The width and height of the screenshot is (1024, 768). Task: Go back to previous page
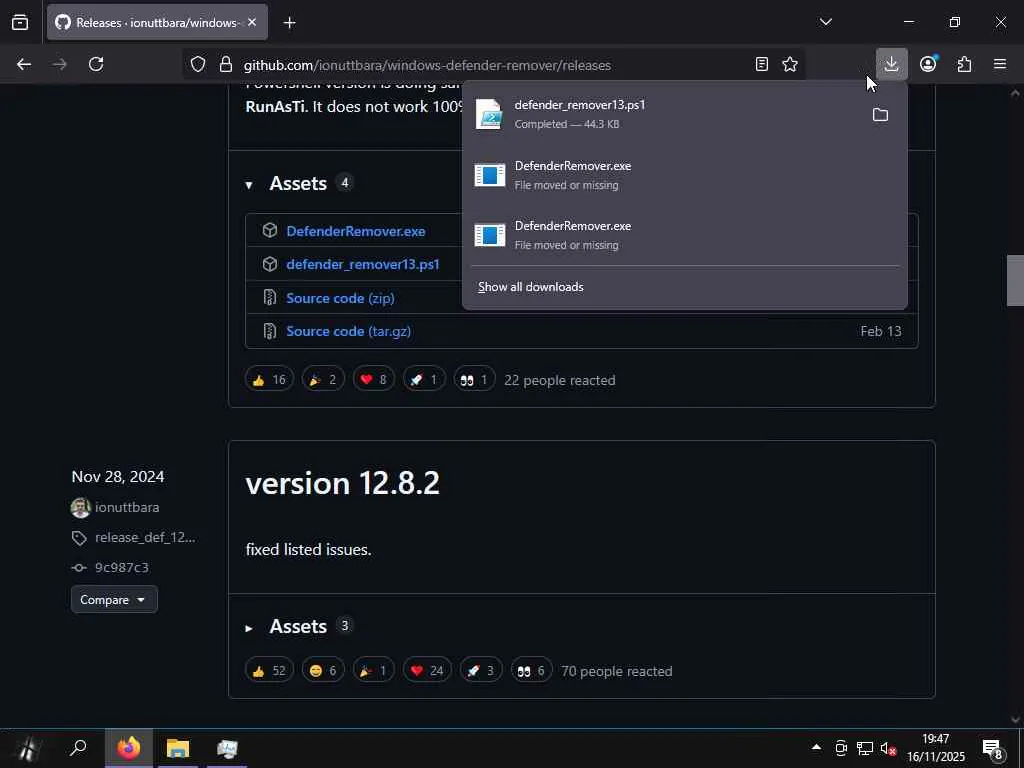tap(24, 64)
